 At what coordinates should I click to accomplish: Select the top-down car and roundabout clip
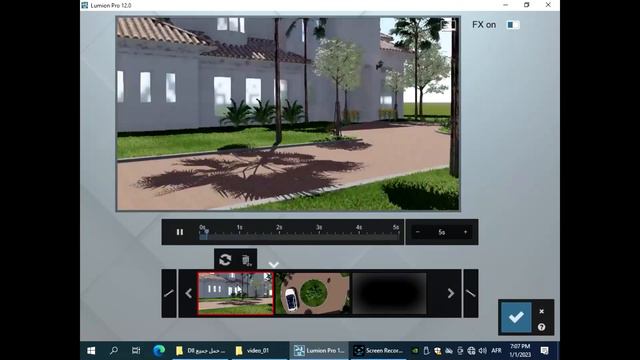(313, 293)
